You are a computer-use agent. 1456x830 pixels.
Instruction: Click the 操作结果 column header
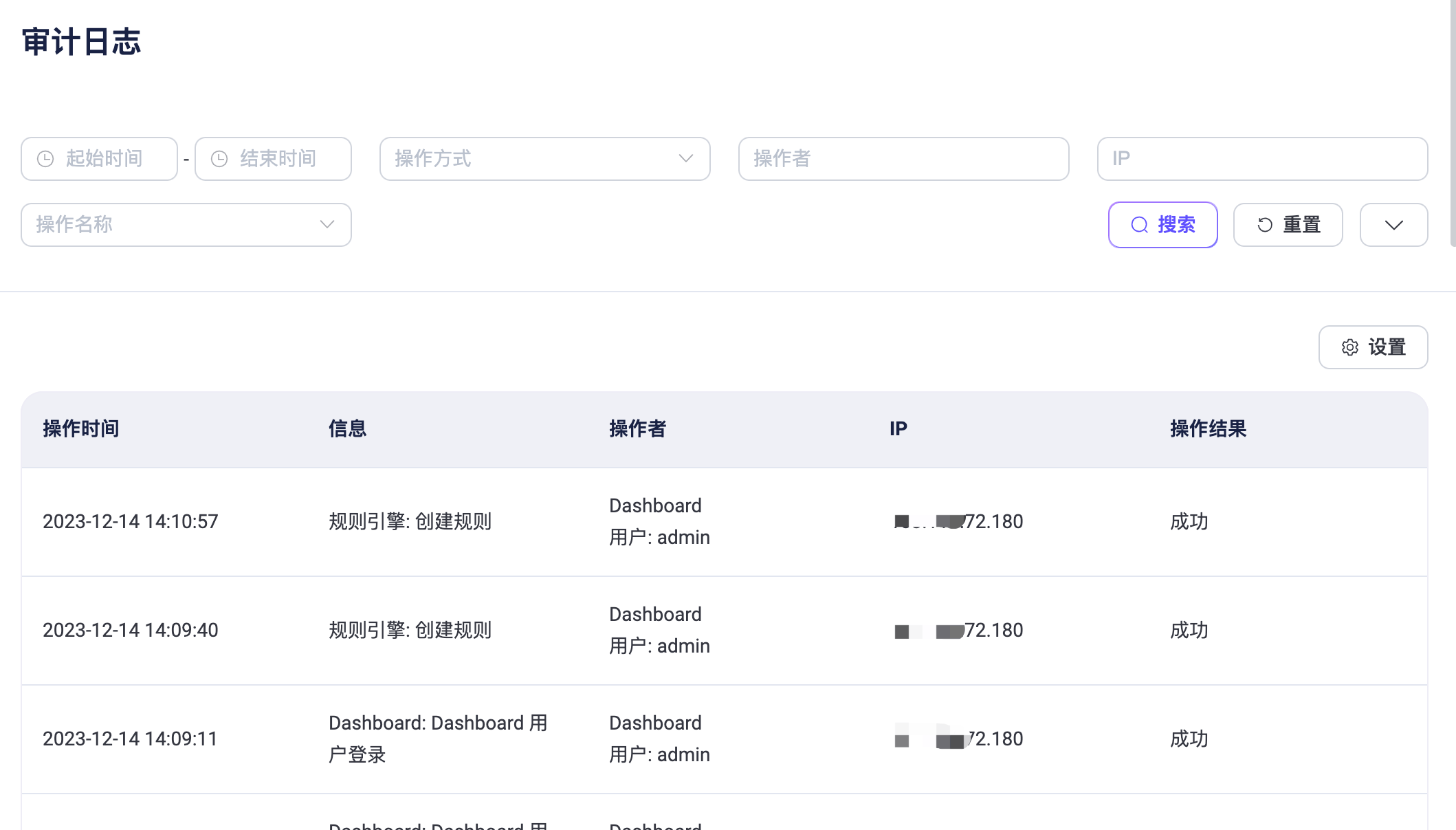click(x=1209, y=428)
